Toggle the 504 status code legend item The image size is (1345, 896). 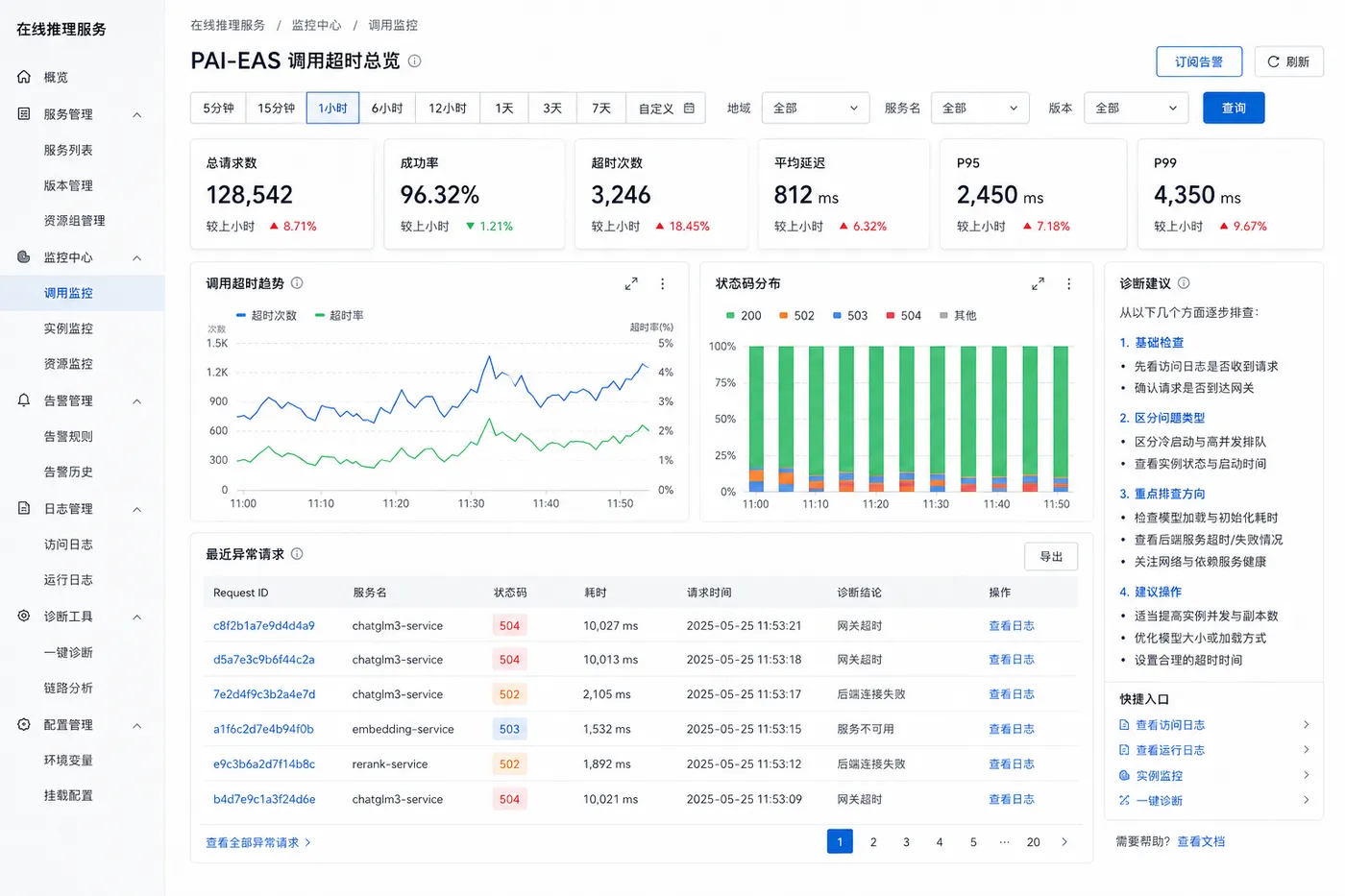pyautogui.click(x=903, y=316)
